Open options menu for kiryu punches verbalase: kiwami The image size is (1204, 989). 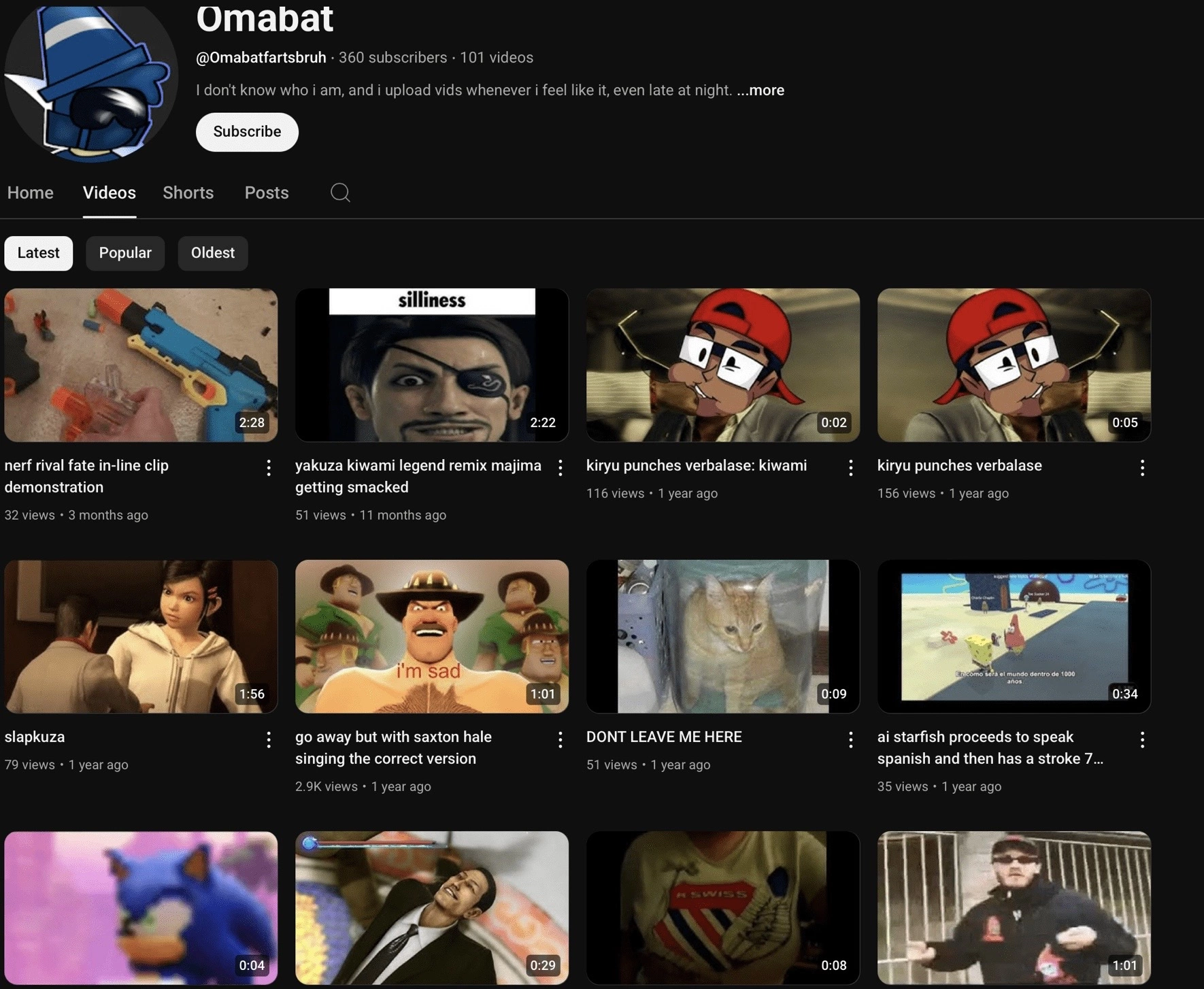[x=850, y=467]
